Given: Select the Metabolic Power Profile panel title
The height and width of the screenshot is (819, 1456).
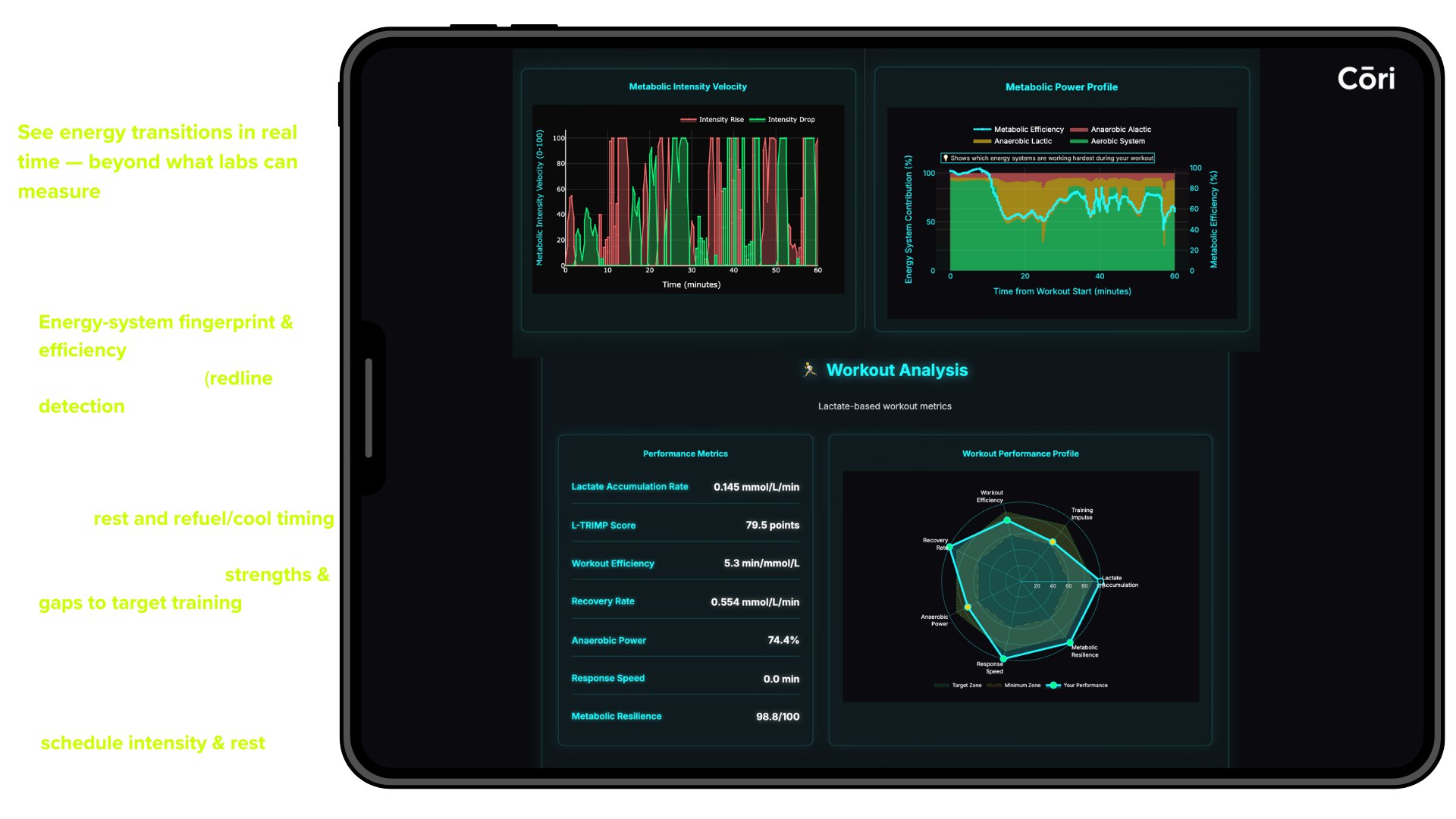Looking at the screenshot, I should click(x=1061, y=86).
